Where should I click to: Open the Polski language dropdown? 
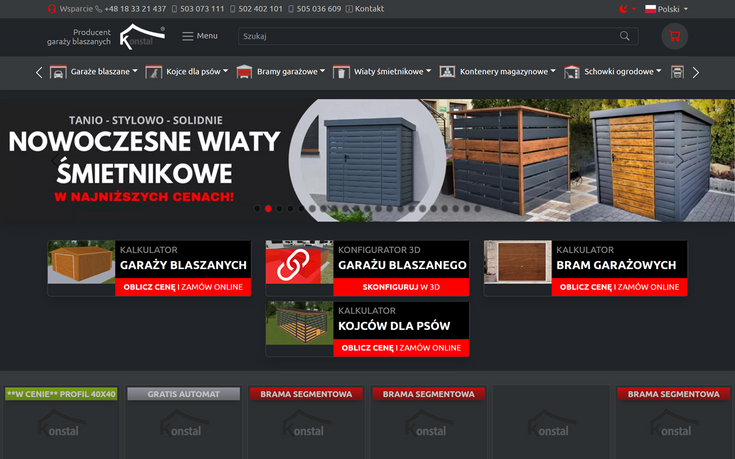click(x=666, y=9)
